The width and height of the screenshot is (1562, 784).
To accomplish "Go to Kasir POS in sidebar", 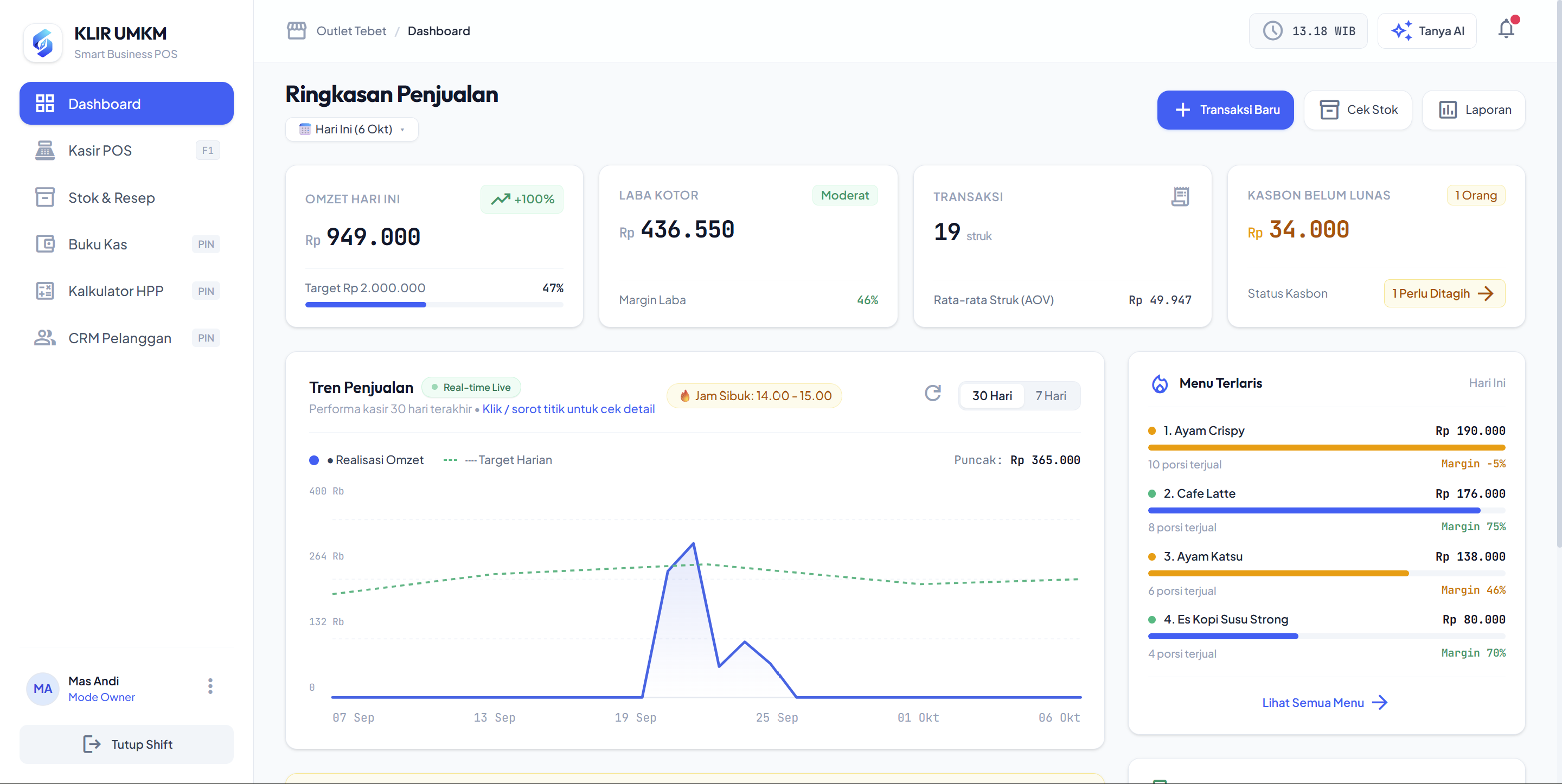I will [x=126, y=150].
